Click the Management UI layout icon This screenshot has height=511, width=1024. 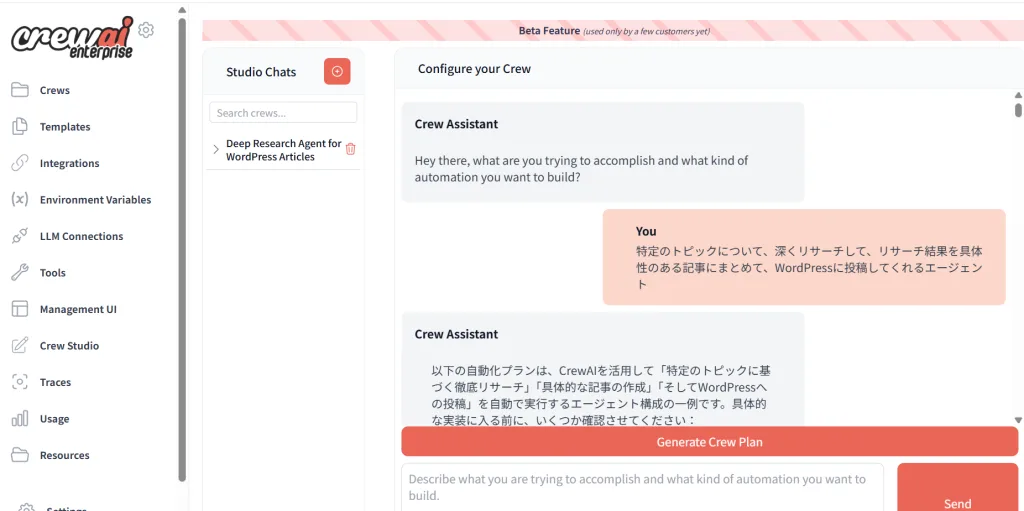(x=20, y=309)
